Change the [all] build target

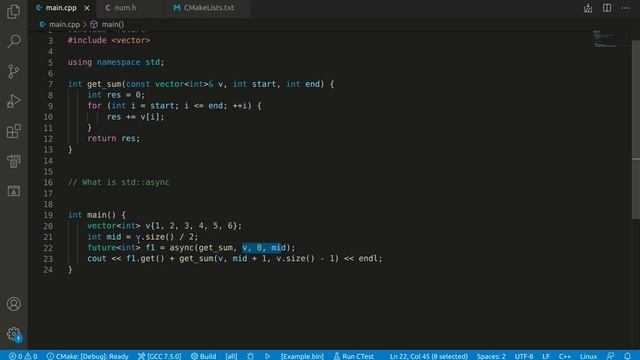pos(231,356)
